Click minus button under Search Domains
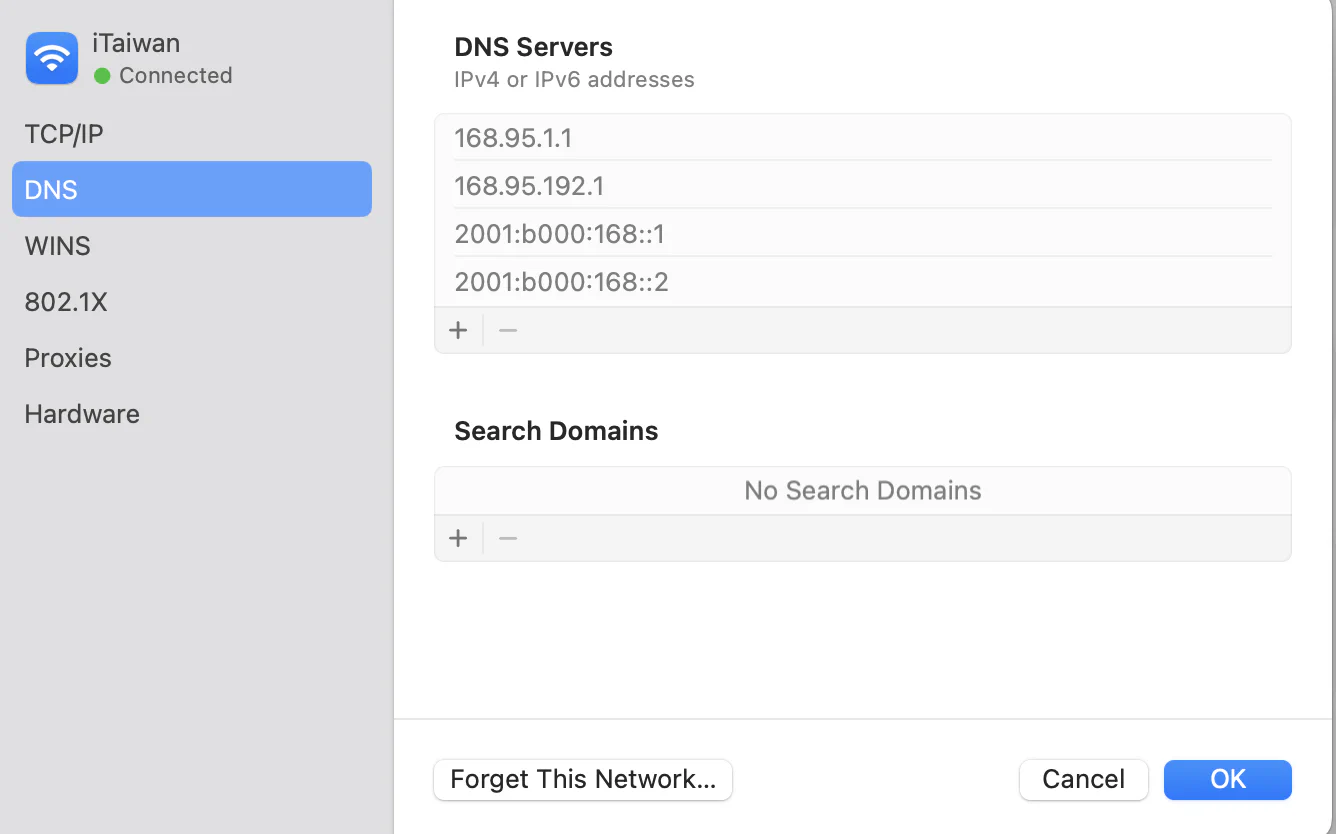 pyautogui.click(x=508, y=538)
